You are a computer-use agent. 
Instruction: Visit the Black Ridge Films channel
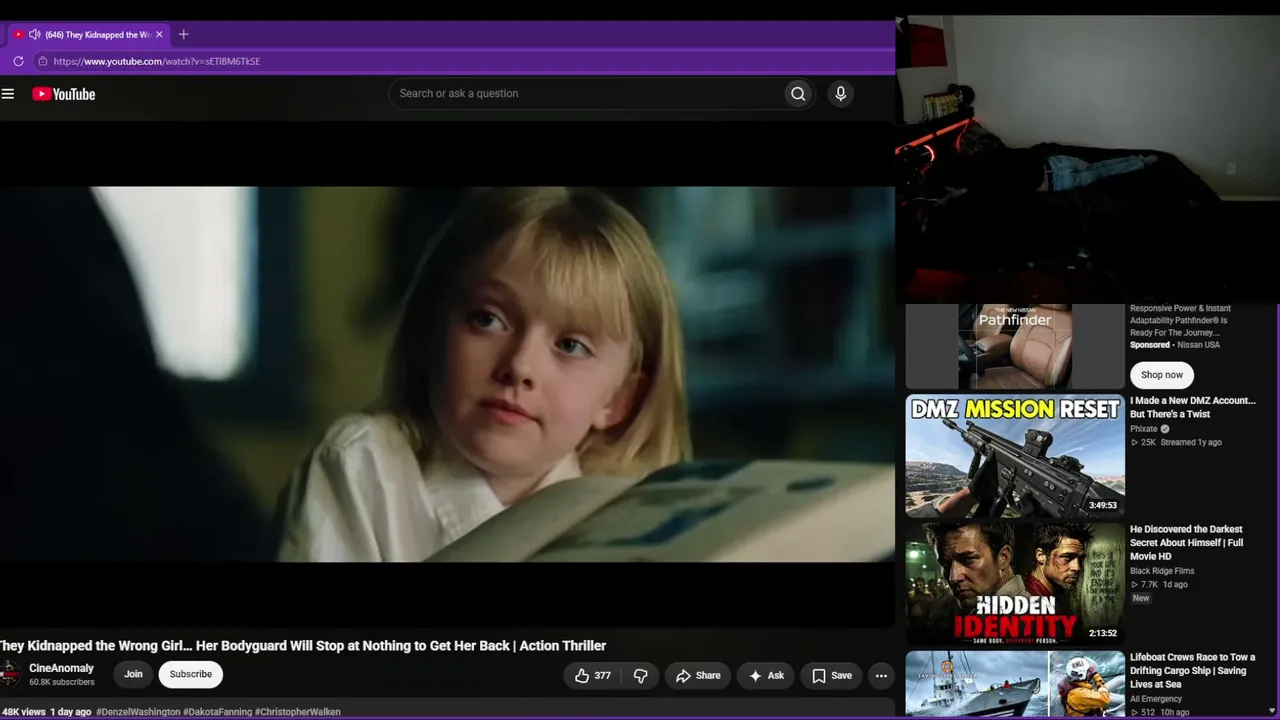coord(1162,571)
